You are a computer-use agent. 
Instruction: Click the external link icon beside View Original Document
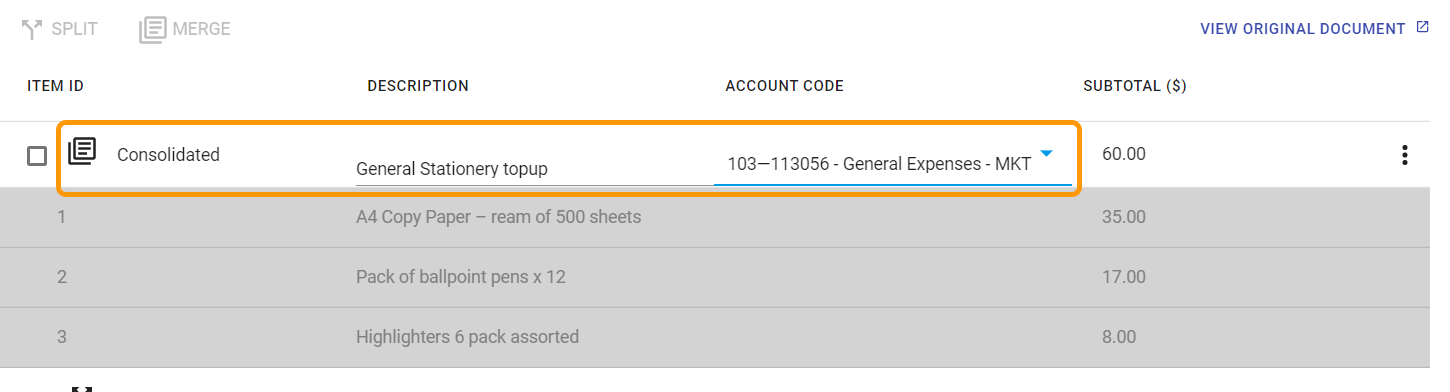[x=1422, y=28]
